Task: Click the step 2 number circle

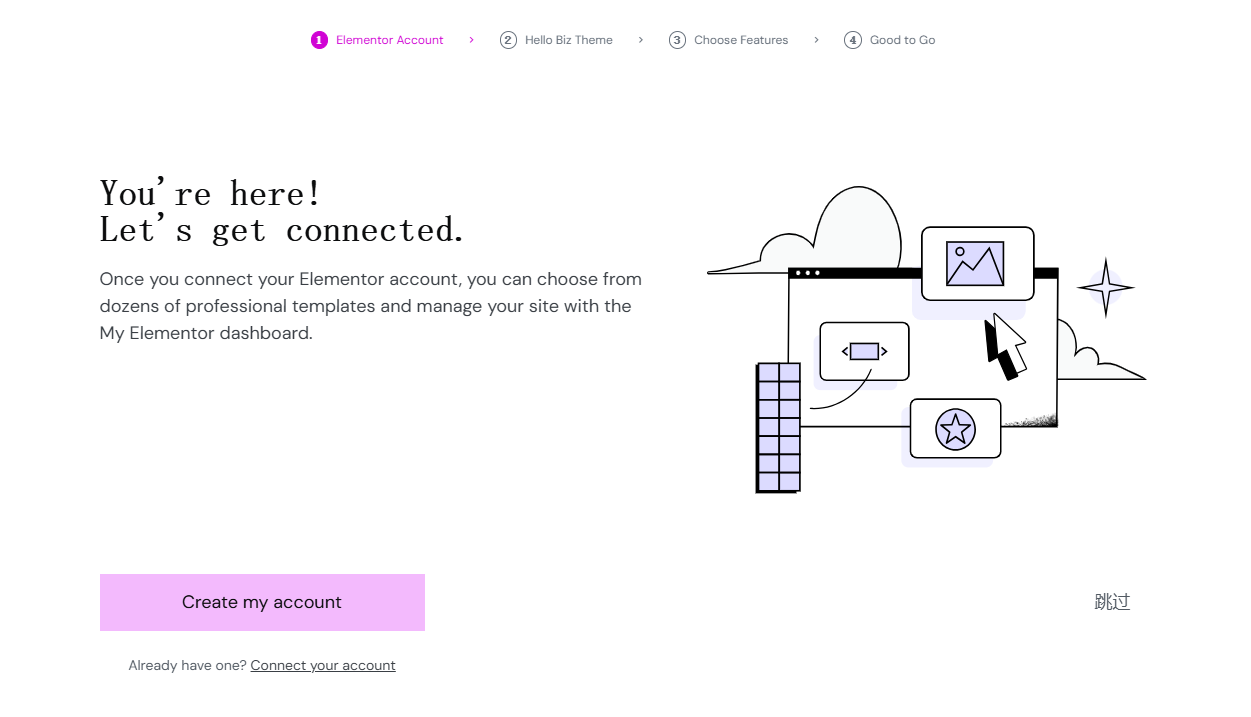Action: [x=508, y=40]
